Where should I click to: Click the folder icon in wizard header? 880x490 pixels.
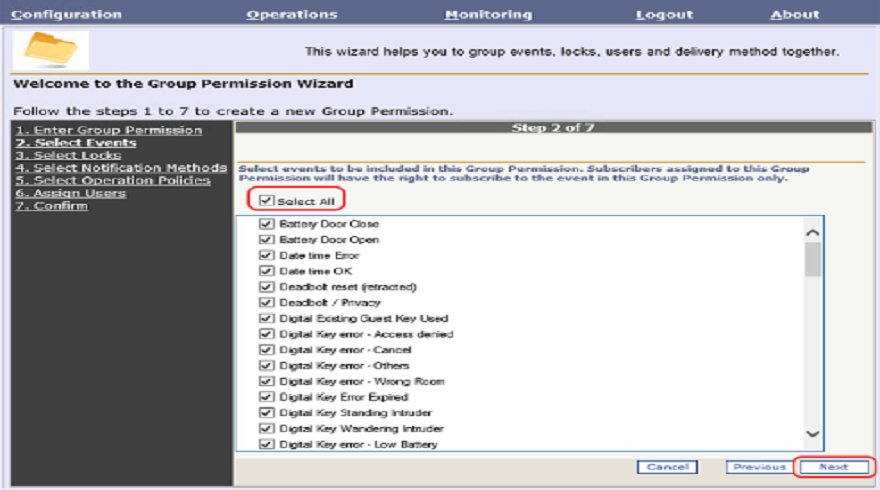[x=50, y=50]
